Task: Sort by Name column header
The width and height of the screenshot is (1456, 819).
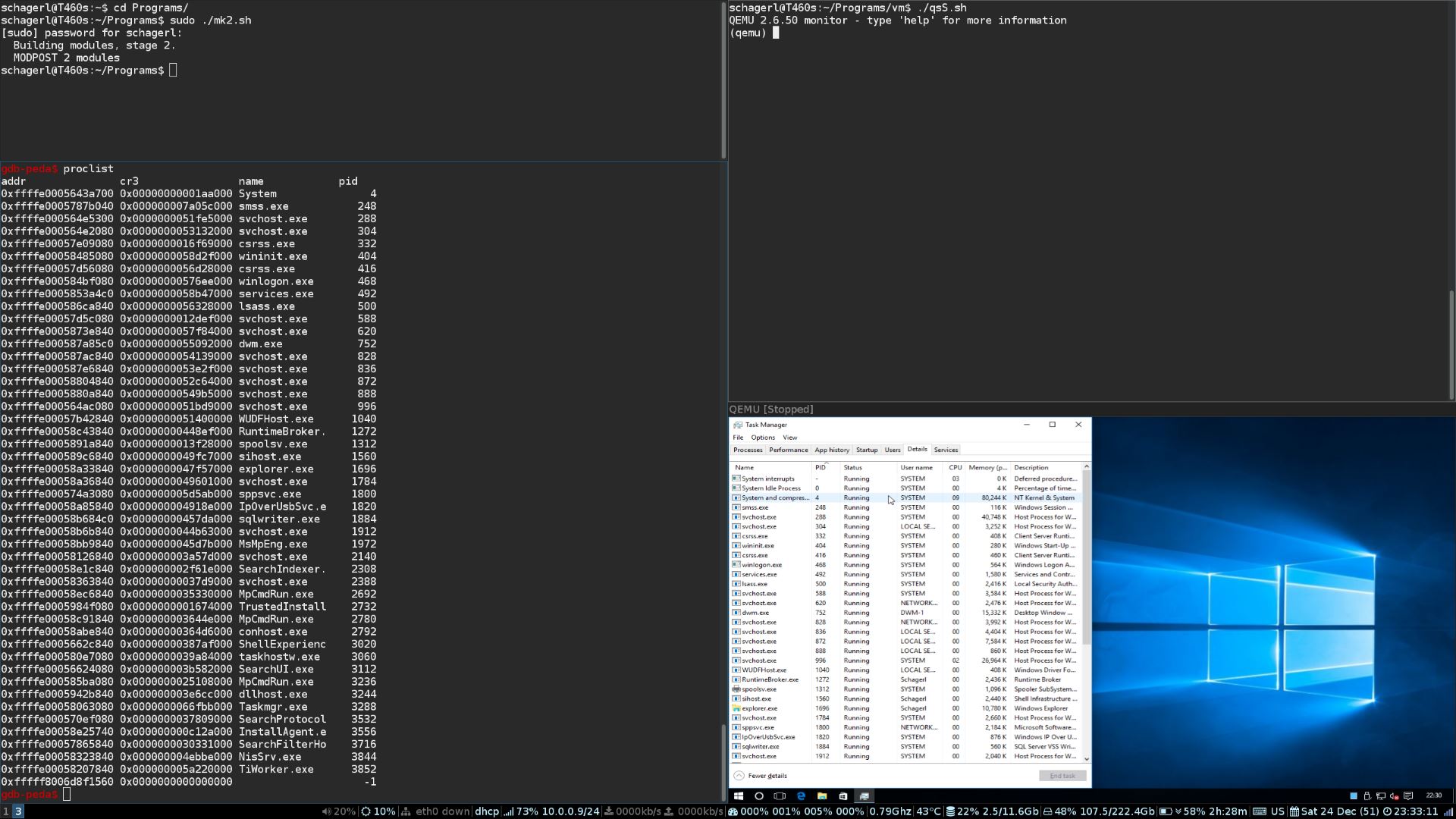Action: (771, 468)
